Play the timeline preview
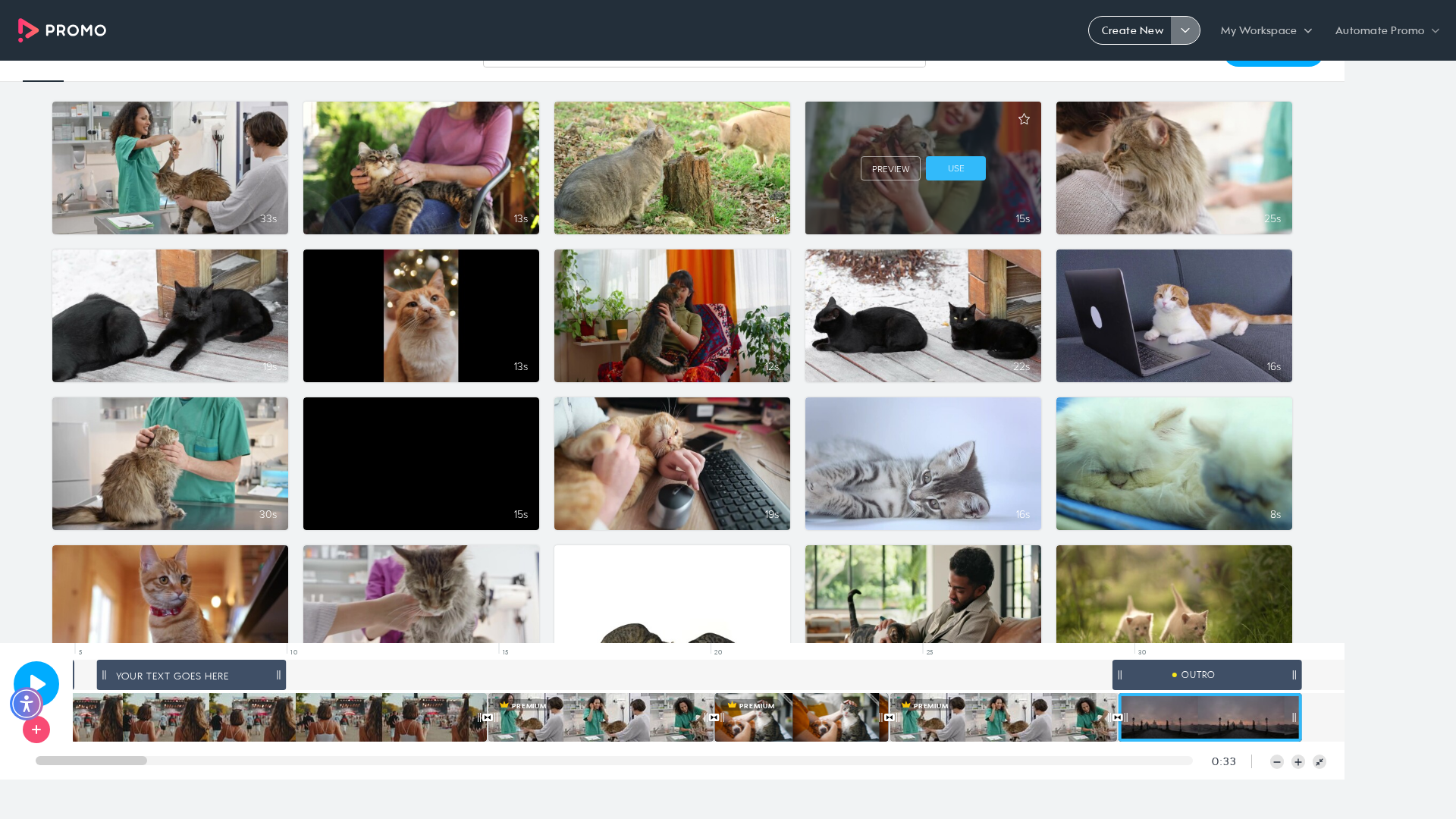Image resolution: width=1456 pixels, height=819 pixels. pyautogui.click(x=36, y=683)
